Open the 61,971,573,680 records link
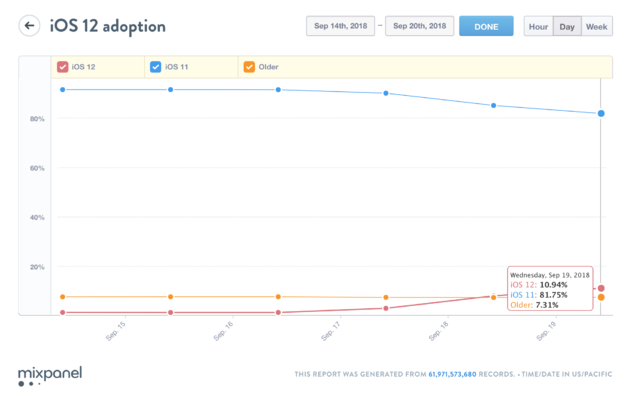The image size is (630, 398). click(x=452, y=374)
